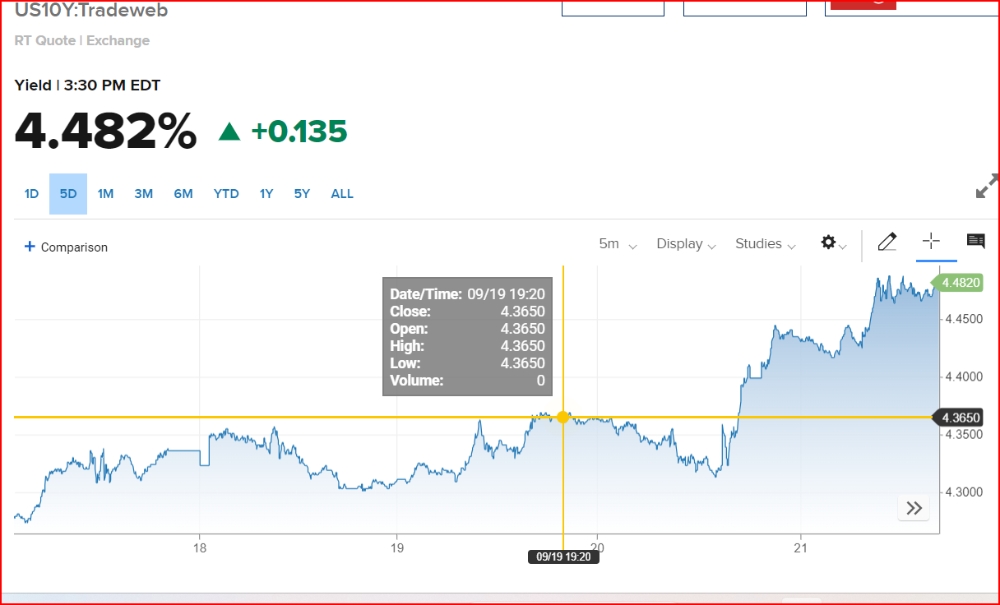The image size is (1000, 605).
Task: Click the green 4.4820 current price tag
Action: point(958,282)
